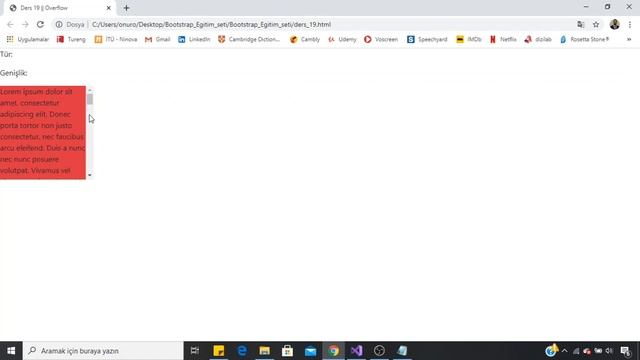Screen dimensions: 640x360
Task: Open the Cambridge Dictionary bookmark
Action: tap(249, 39)
